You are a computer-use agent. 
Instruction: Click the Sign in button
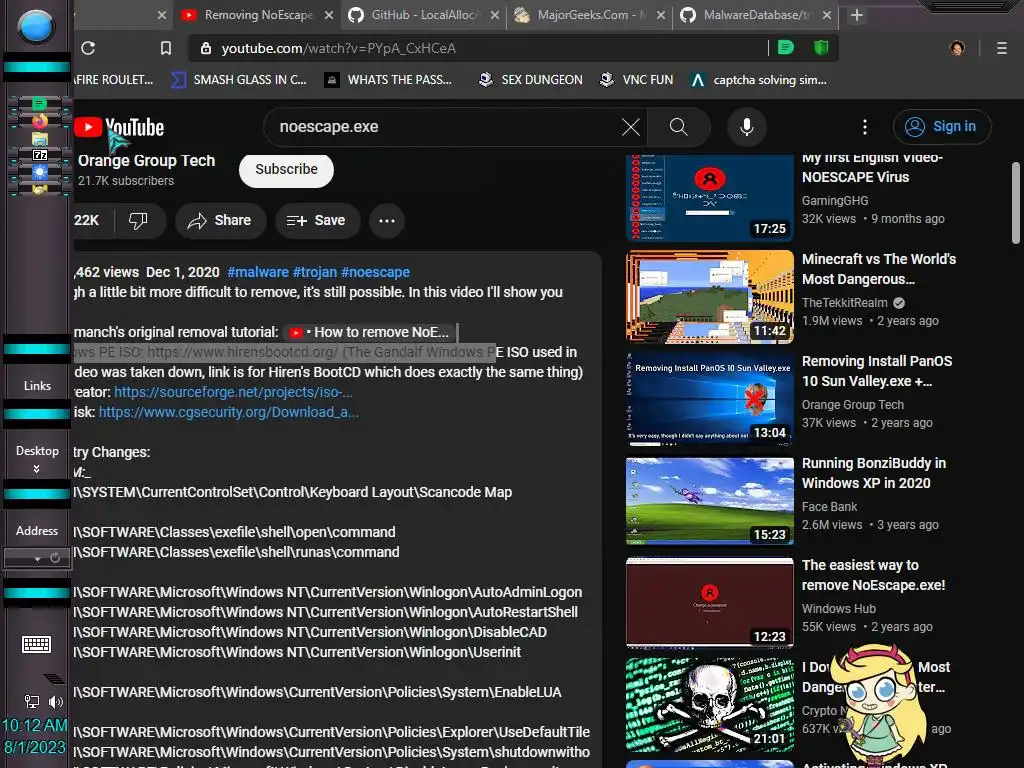pos(942,127)
